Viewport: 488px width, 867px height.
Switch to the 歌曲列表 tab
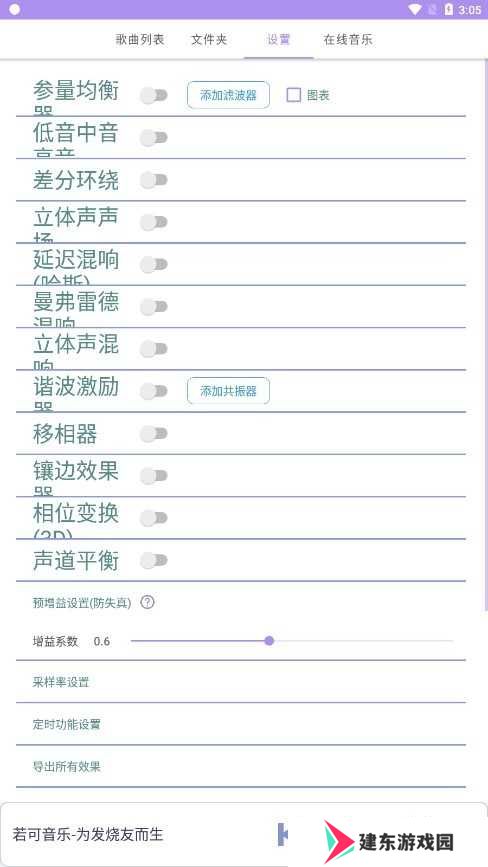pyautogui.click(x=140, y=39)
